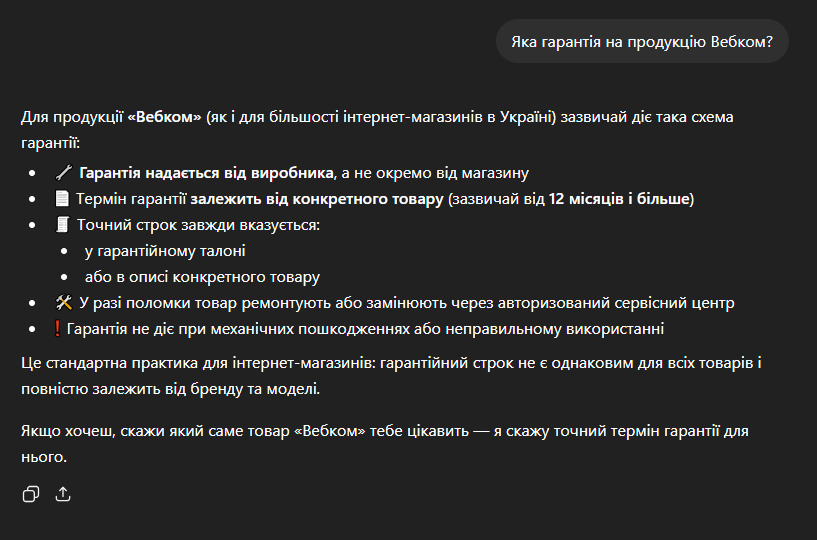Click the receipt emoji before "Точний строк"

(x=63, y=225)
